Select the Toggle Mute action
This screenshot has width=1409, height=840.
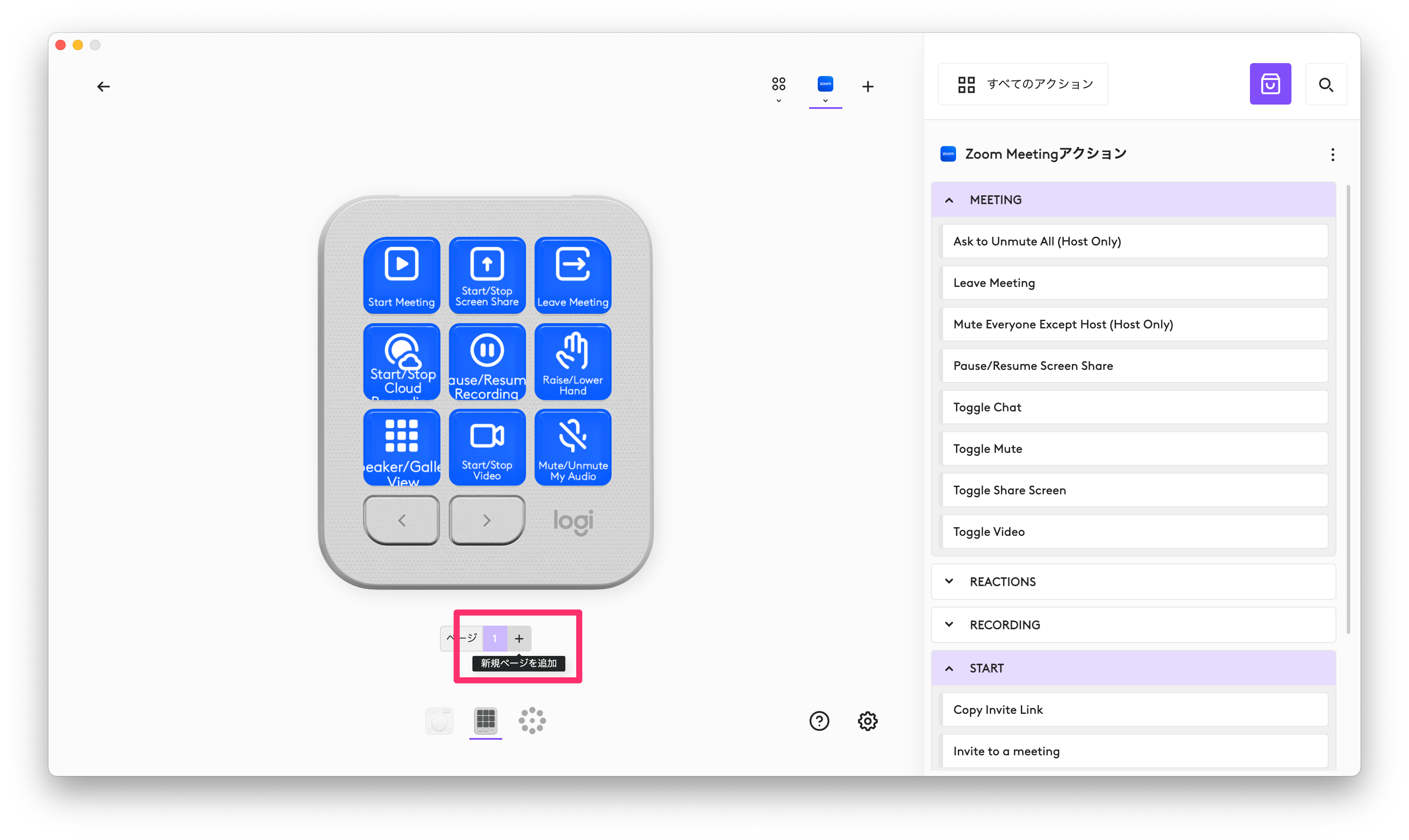tap(1134, 449)
